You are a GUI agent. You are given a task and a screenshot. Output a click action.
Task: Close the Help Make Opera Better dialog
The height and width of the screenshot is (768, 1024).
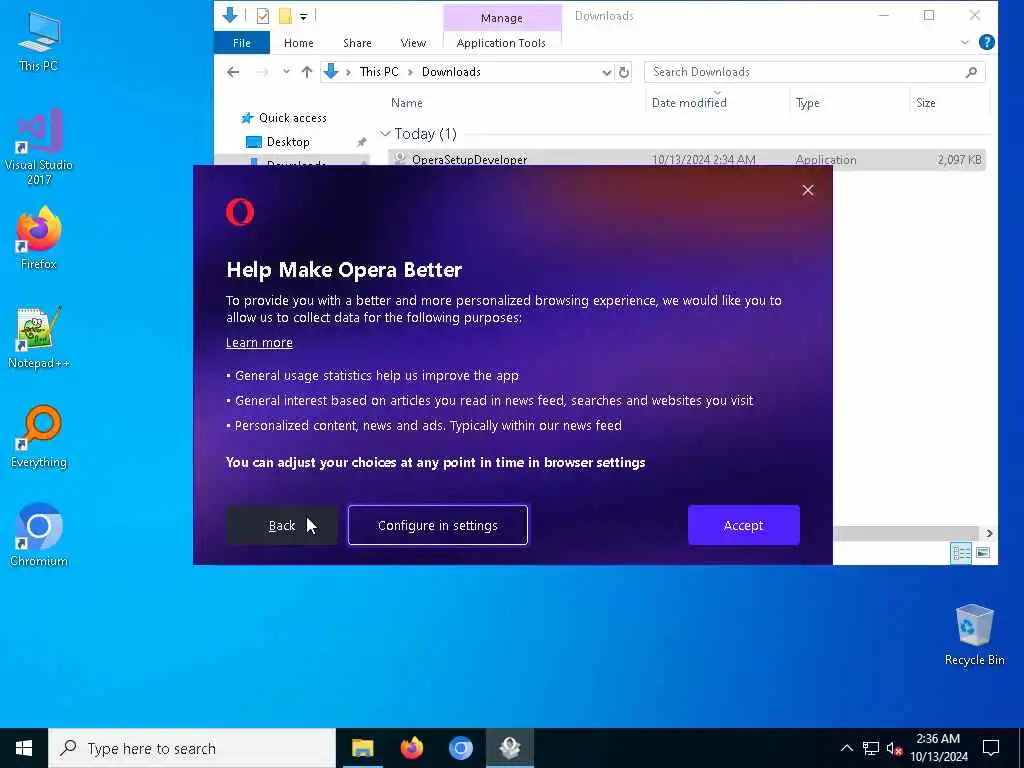coord(808,190)
